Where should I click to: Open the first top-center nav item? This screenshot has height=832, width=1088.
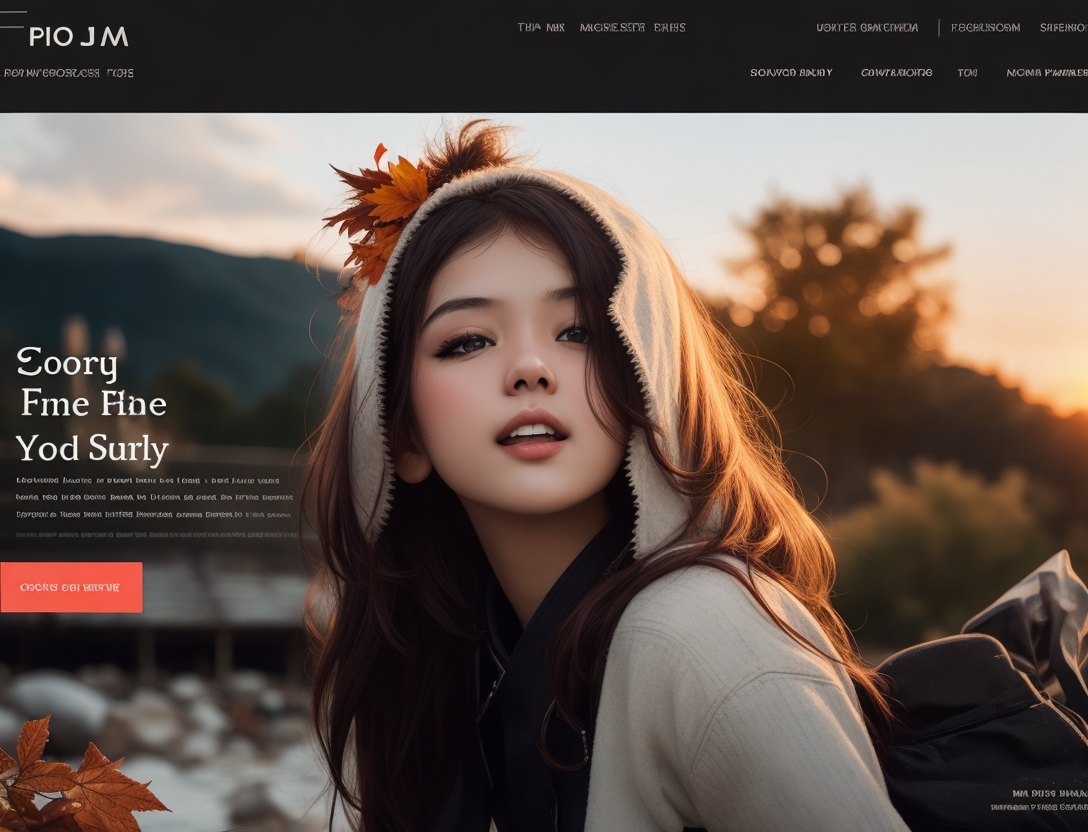point(541,28)
